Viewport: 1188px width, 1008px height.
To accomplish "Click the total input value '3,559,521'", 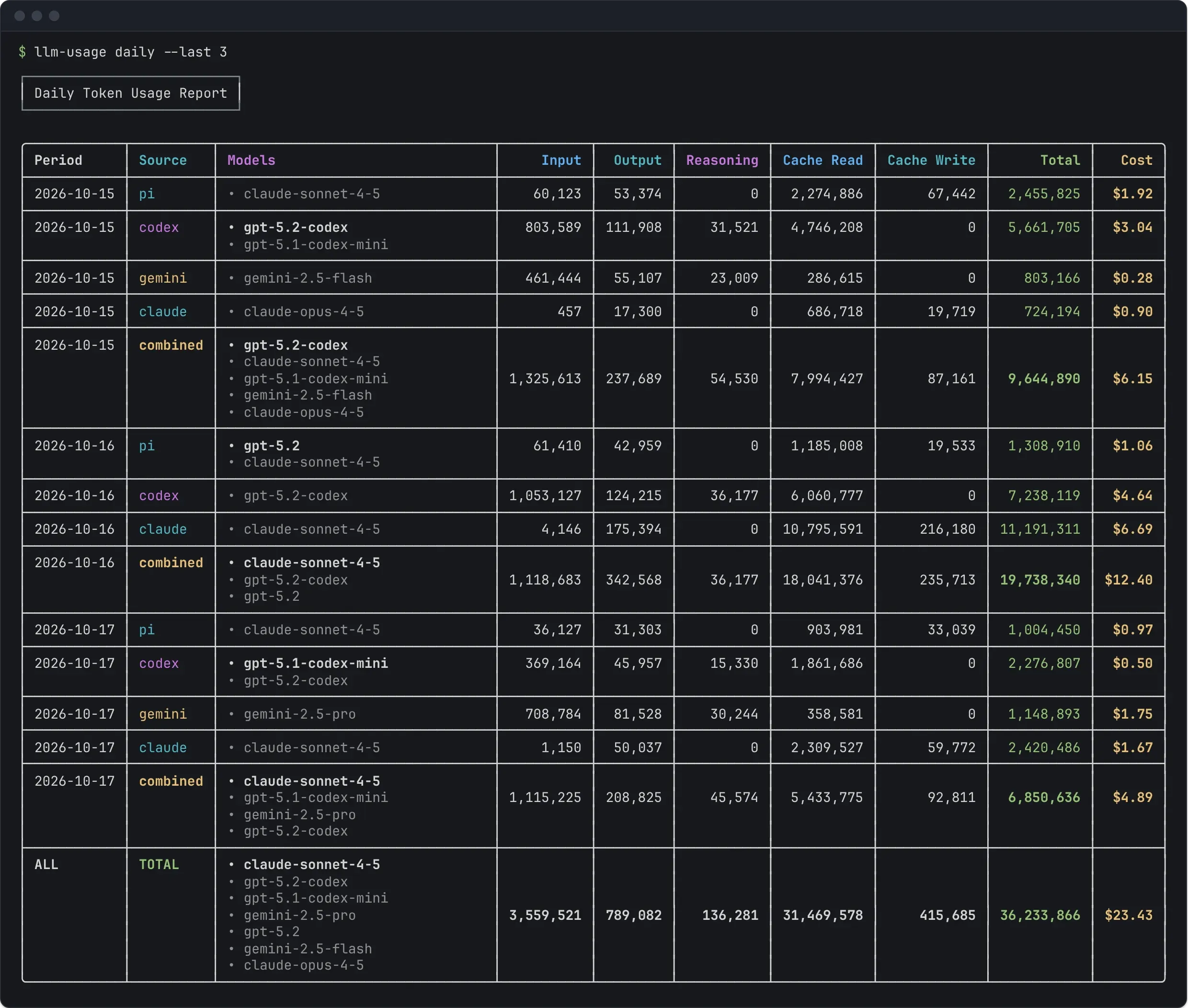I will click(x=545, y=916).
